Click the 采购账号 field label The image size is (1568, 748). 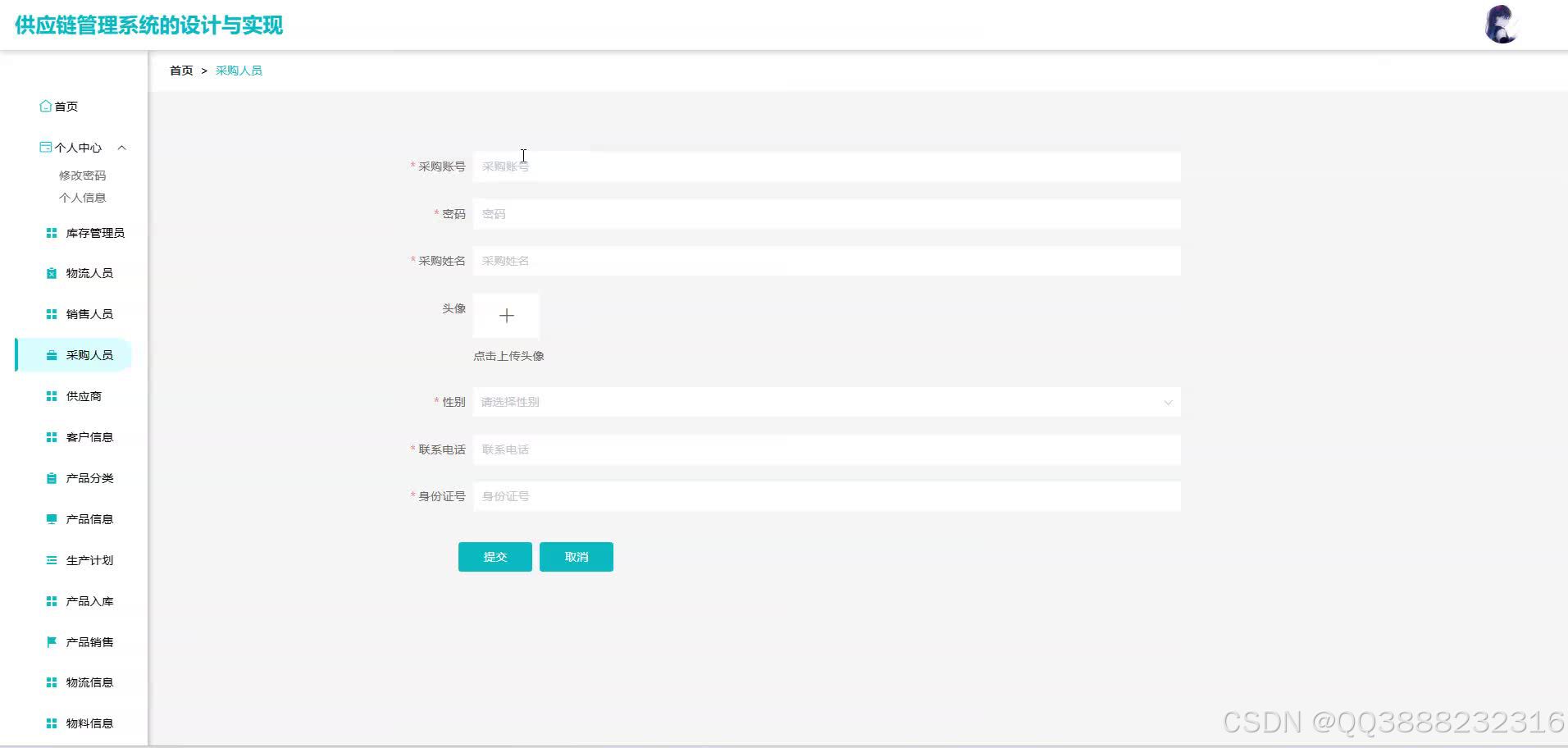tap(441, 166)
